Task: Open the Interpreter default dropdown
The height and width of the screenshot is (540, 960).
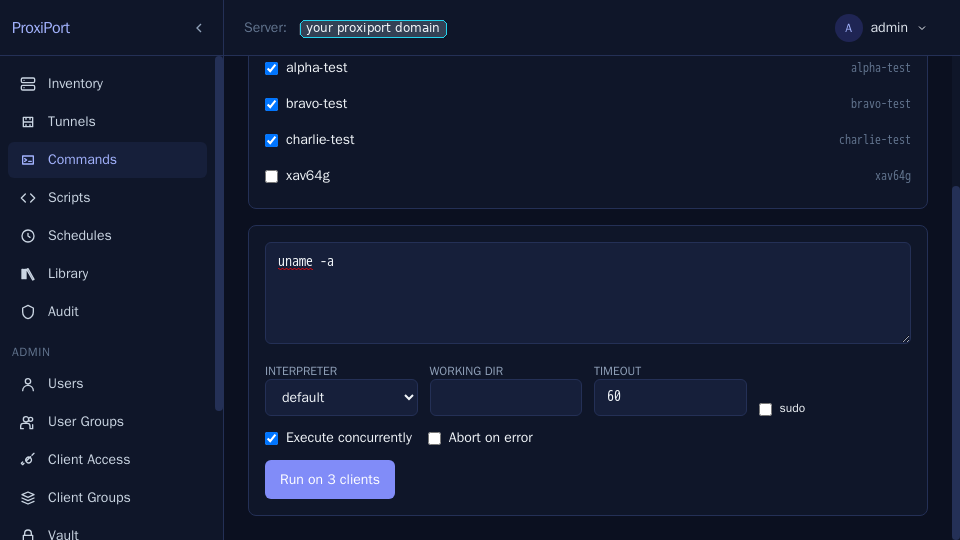Action: coord(341,397)
